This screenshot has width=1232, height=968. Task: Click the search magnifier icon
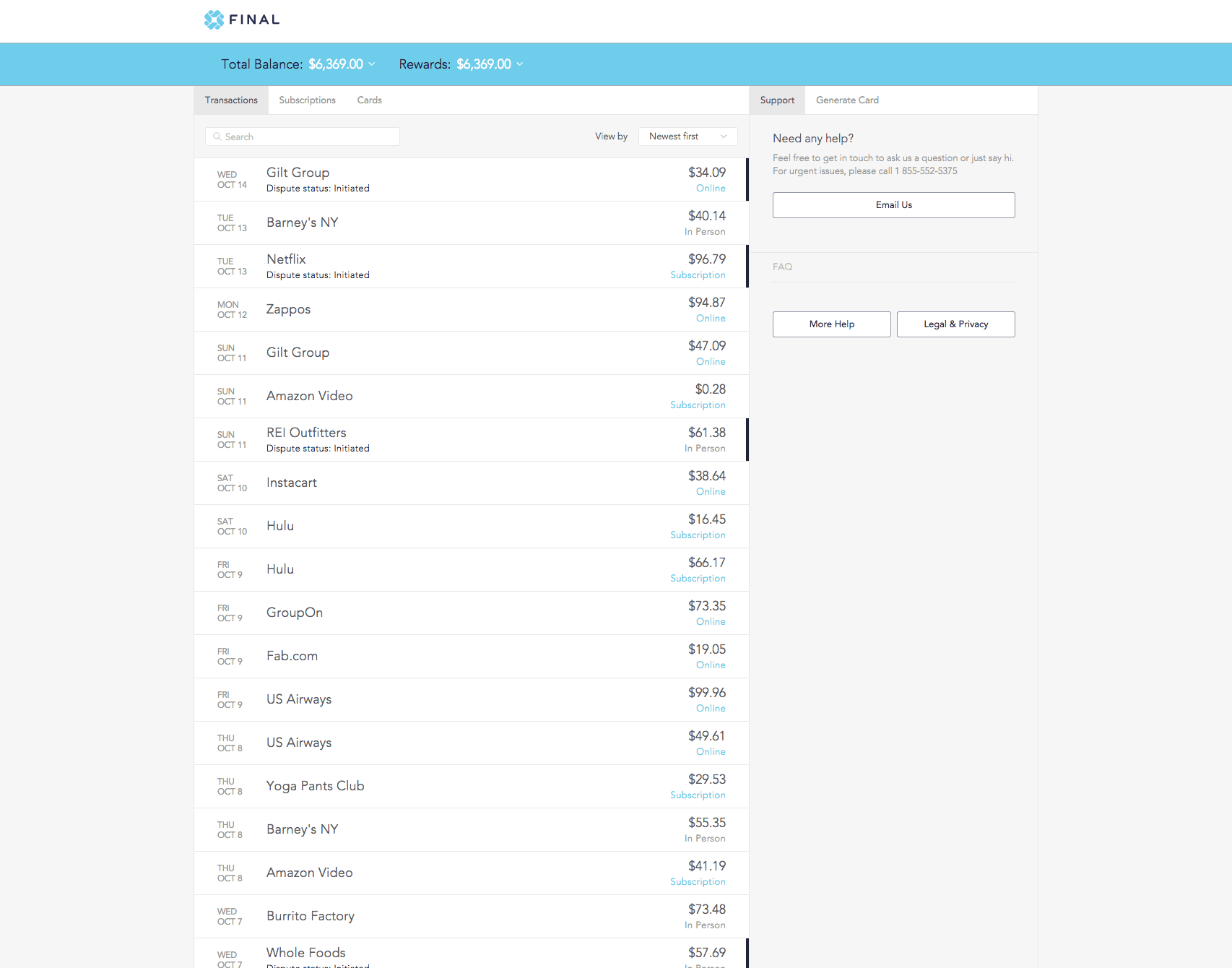point(217,137)
